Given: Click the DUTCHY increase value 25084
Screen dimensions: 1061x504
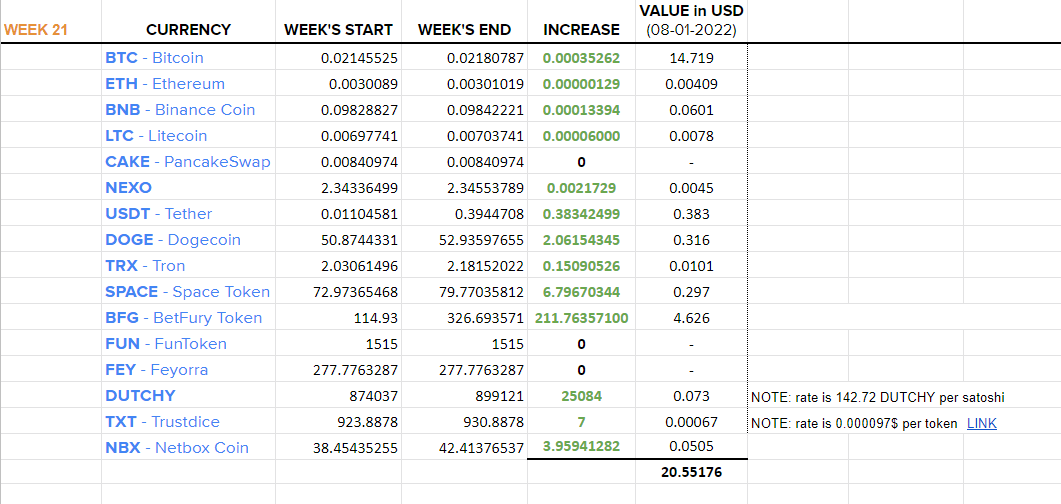Looking at the screenshot, I should (581, 396).
